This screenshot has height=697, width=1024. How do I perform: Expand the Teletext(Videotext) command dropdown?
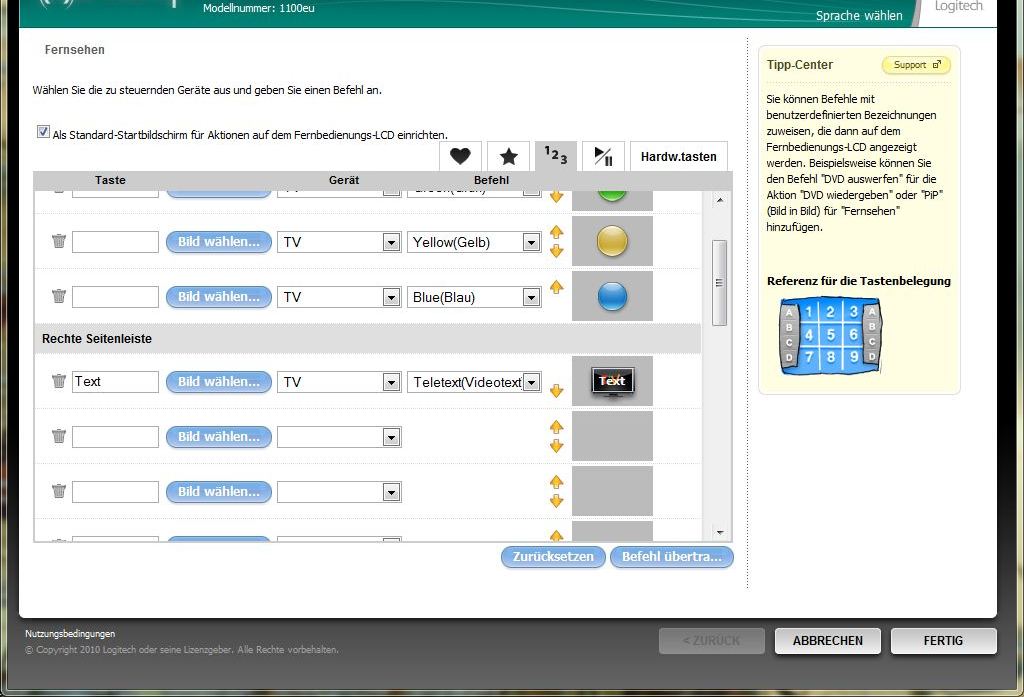coord(530,382)
